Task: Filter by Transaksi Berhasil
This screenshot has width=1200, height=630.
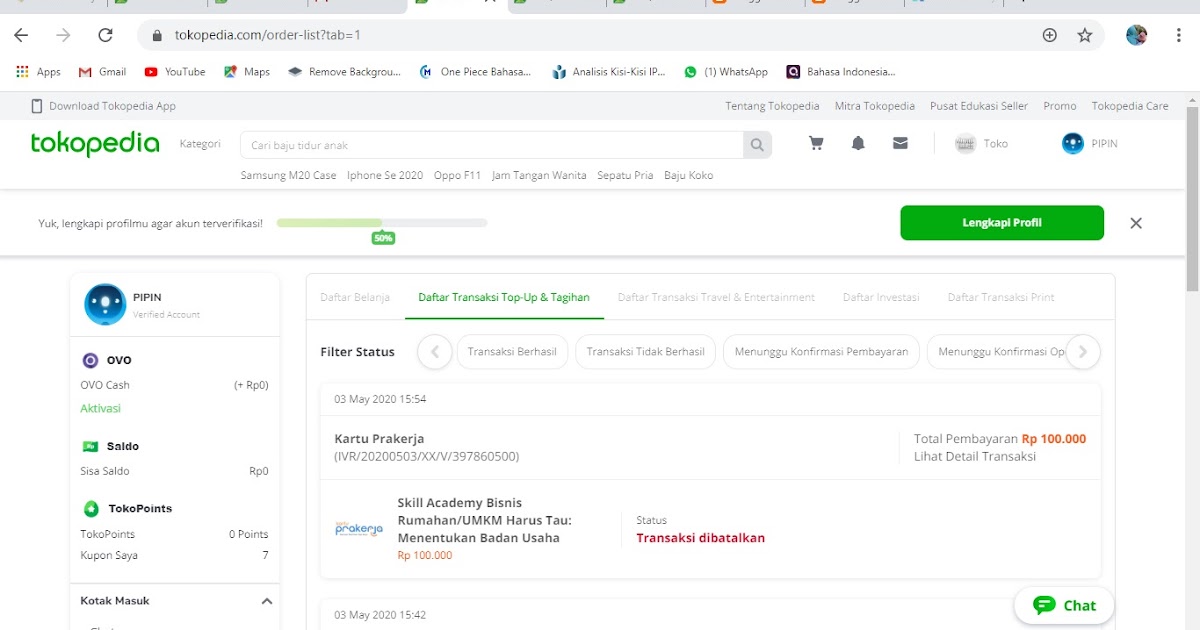Action: coord(513,352)
